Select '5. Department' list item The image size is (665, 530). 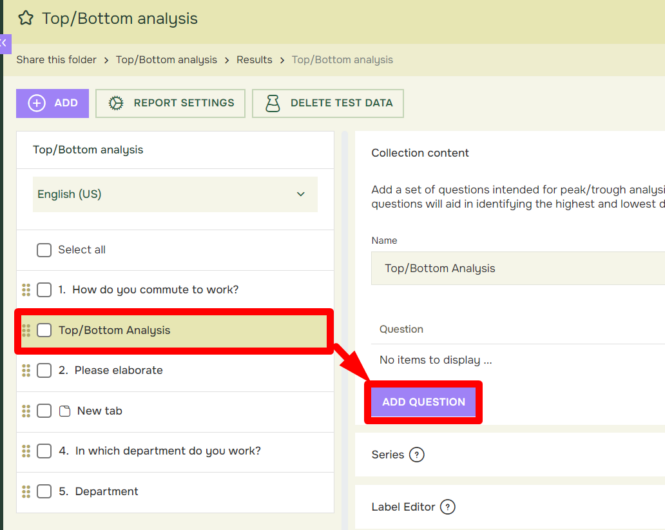pos(175,491)
